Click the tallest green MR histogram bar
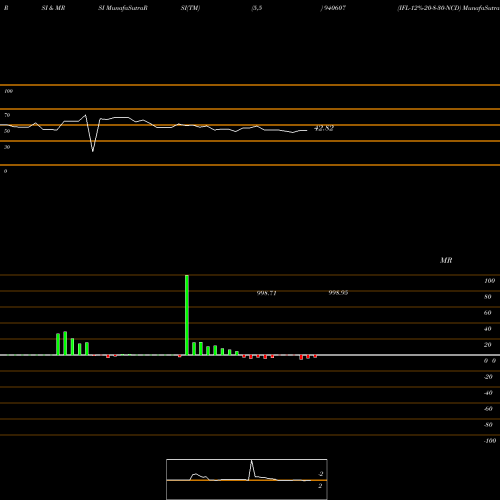 click(x=187, y=315)
